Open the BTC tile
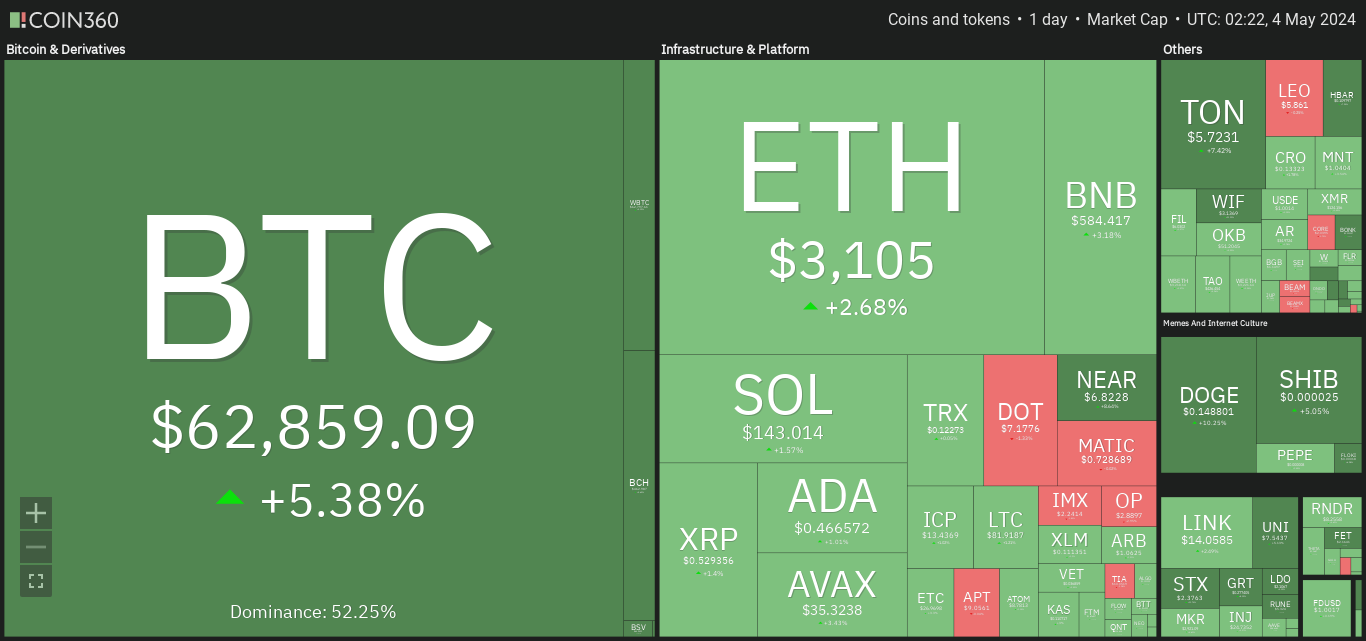 tap(314, 348)
